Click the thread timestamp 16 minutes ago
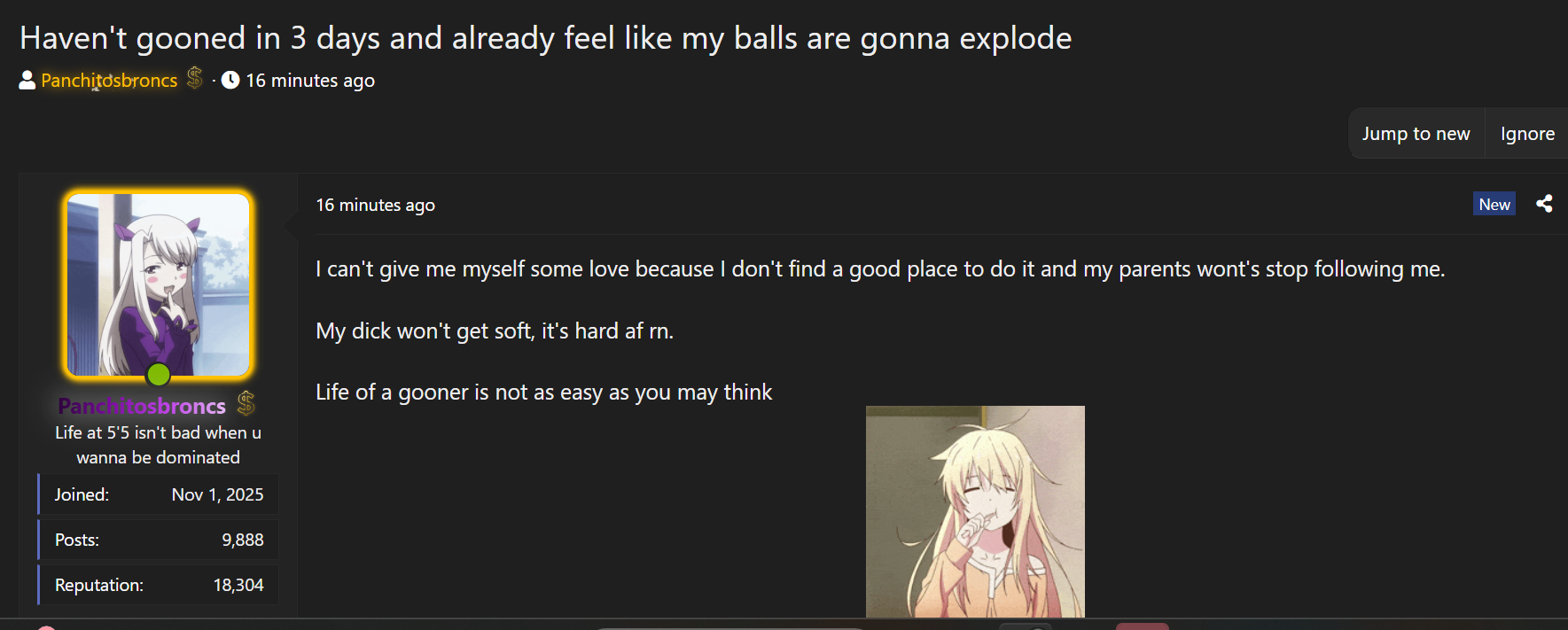 pos(310,81)
